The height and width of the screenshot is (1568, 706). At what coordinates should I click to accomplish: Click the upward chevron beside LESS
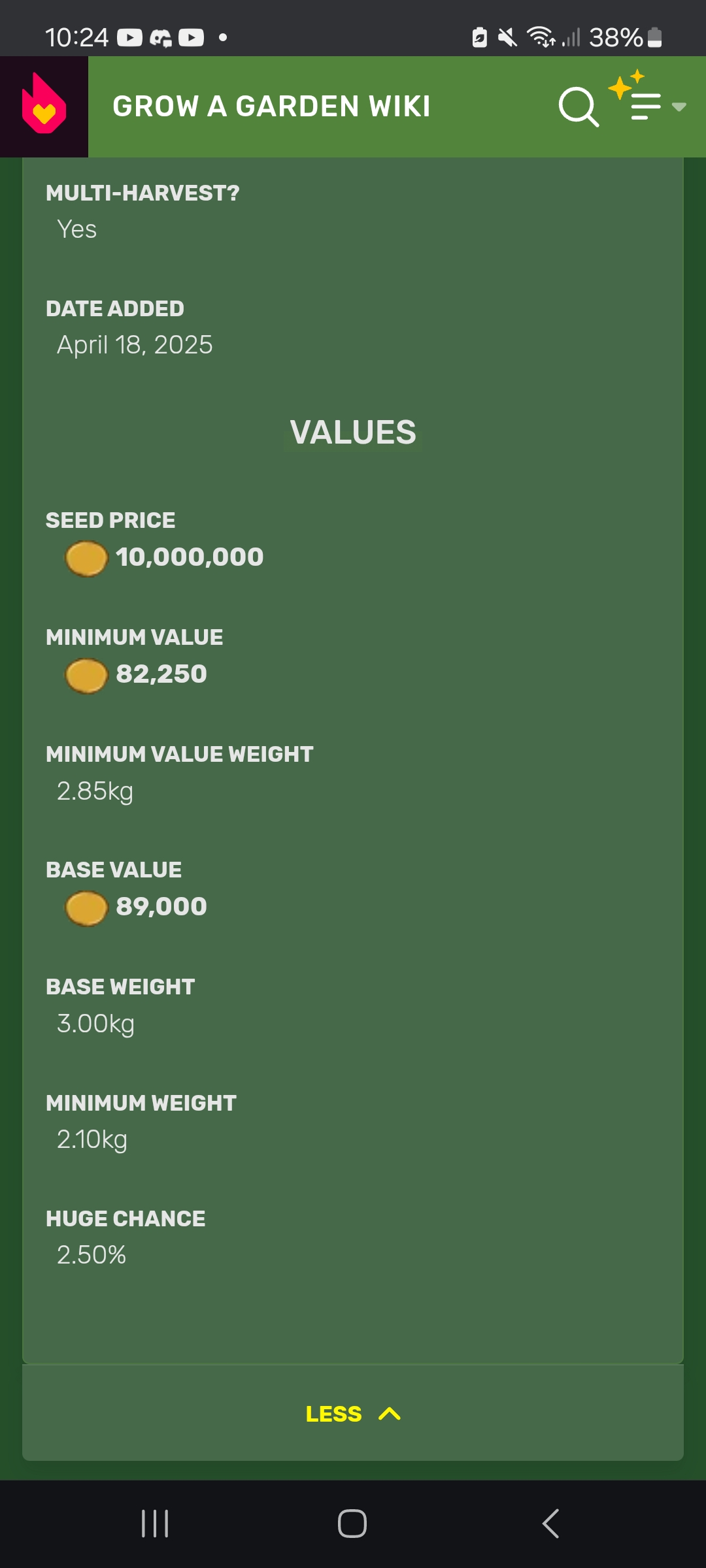point(390,1414)
